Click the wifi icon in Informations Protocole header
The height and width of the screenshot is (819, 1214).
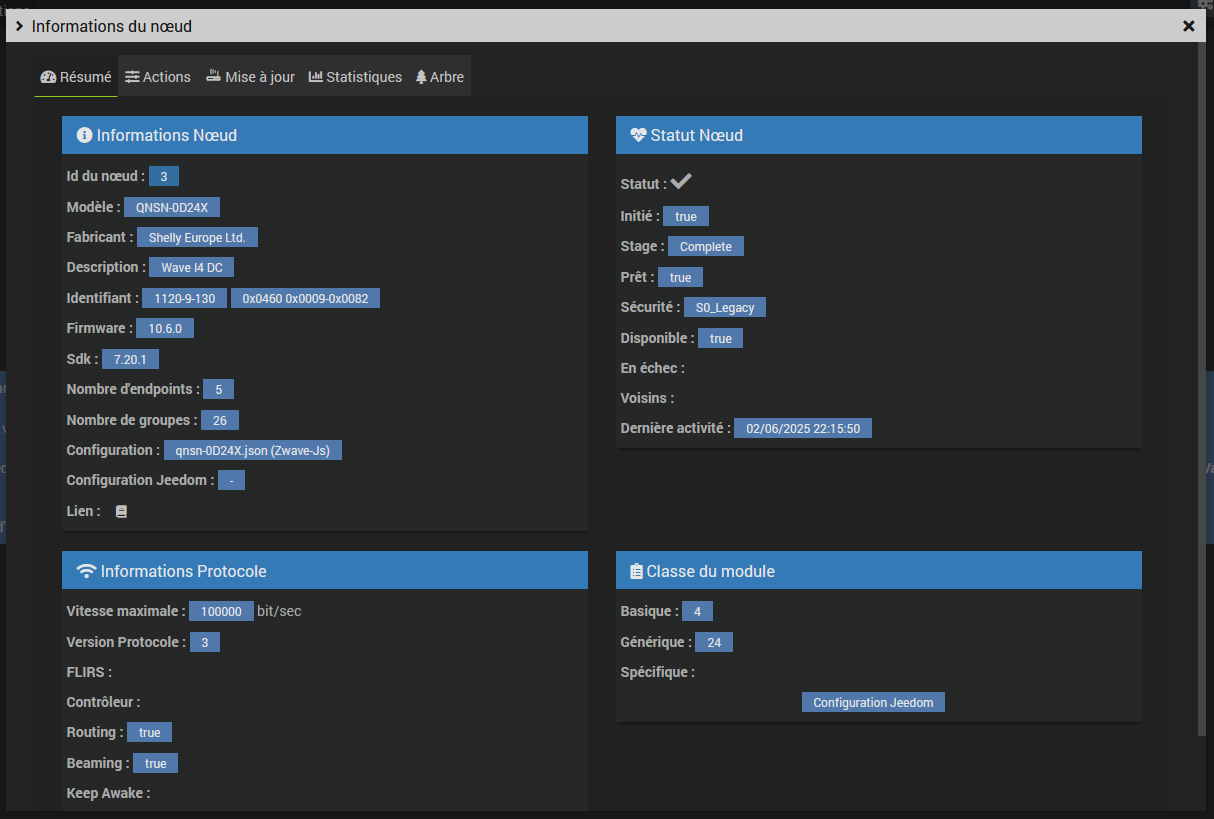[x=87, y=571]
